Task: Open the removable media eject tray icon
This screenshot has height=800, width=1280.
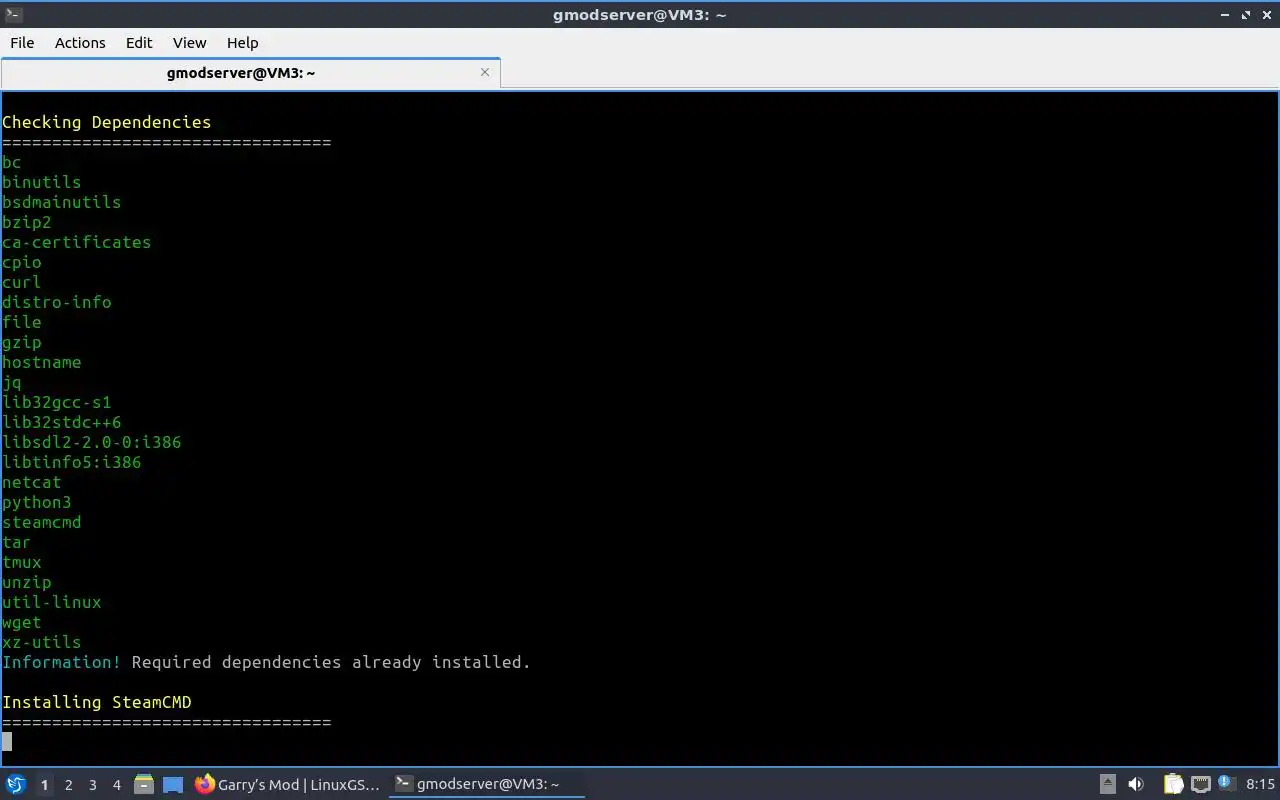Action: point(1108,784)
